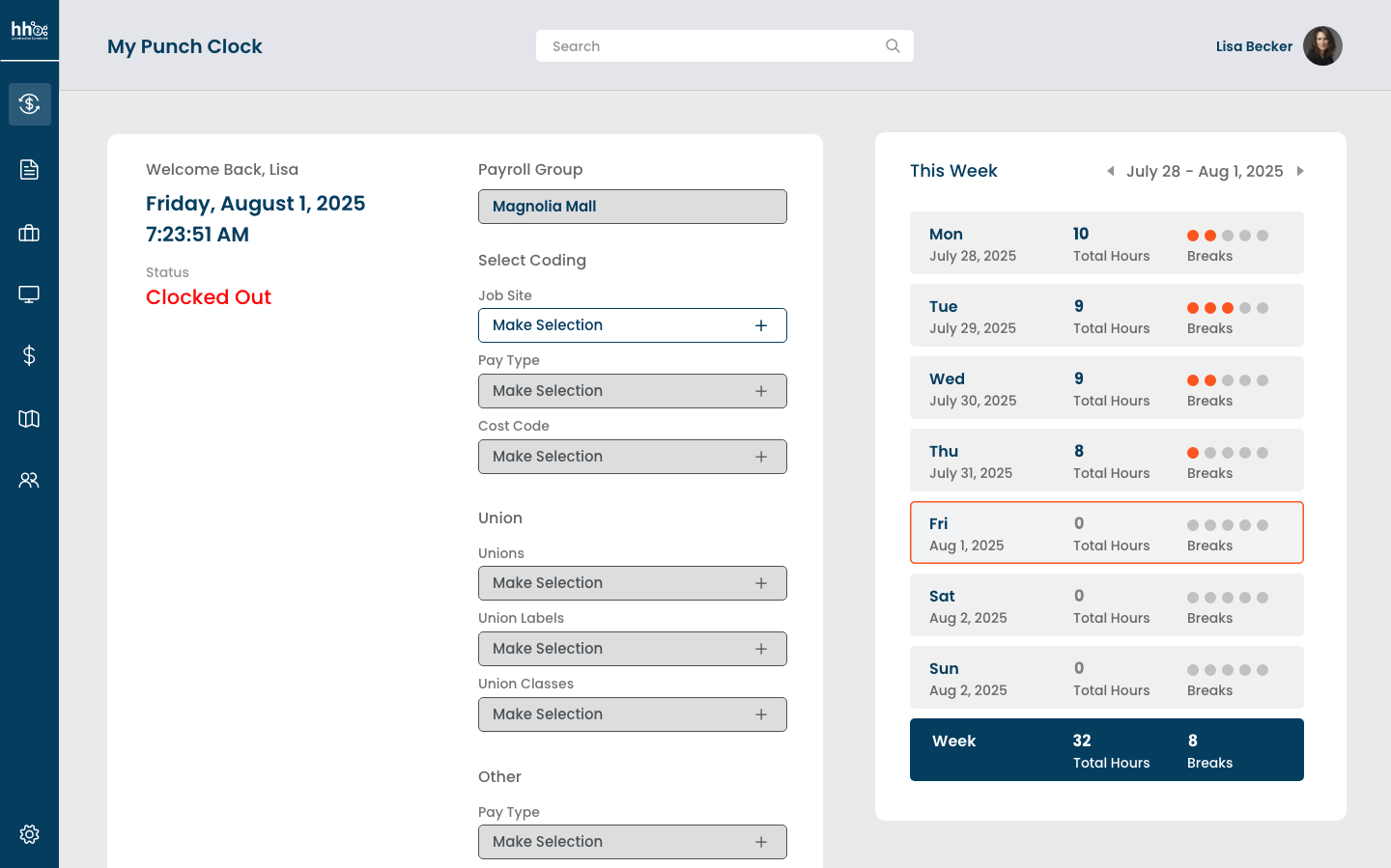Open the Cost Code dropdown
The image size is (1391, 868).
(632, 457)
